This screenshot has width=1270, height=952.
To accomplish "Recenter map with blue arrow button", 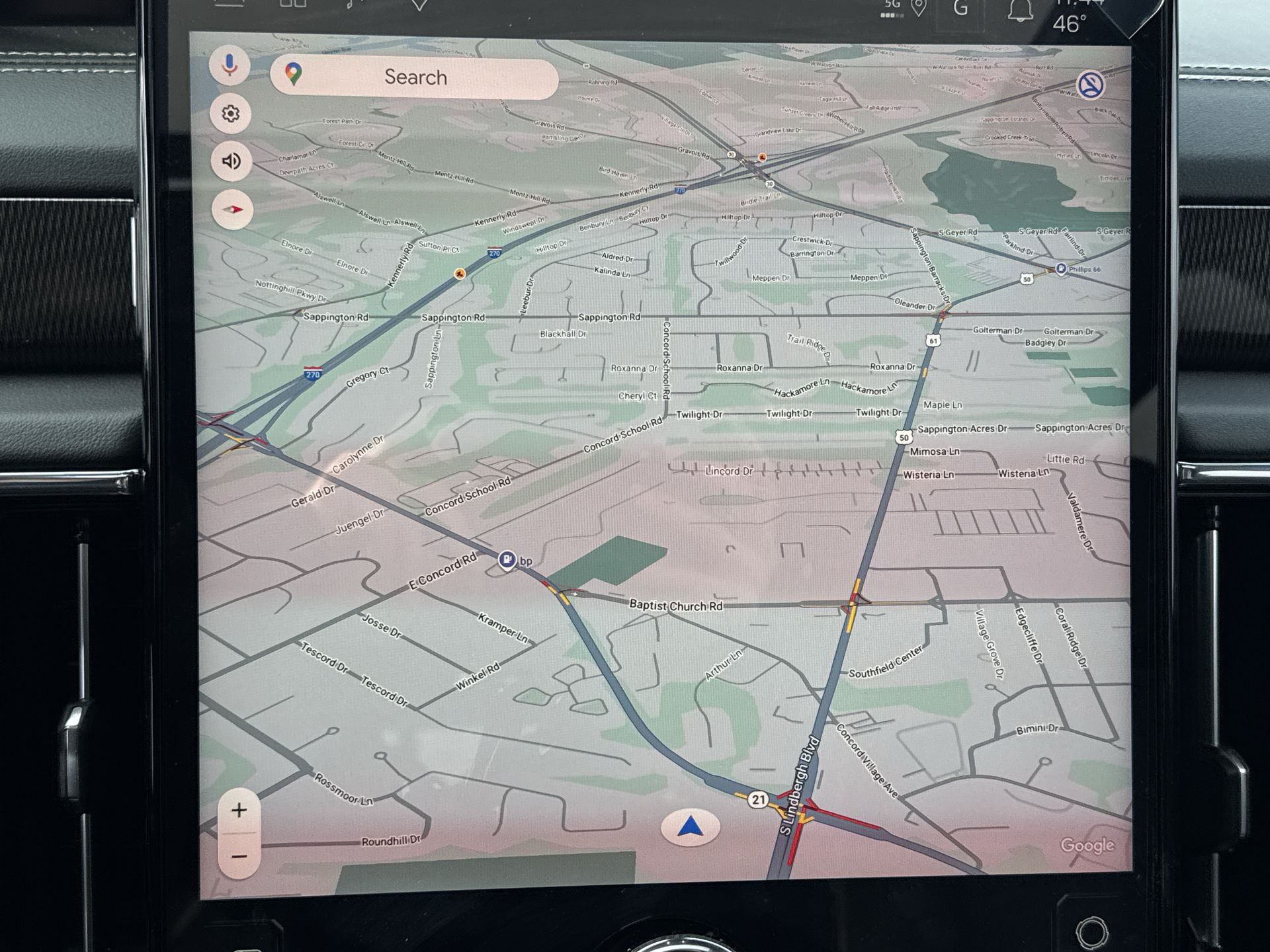I will click(691, 827).
